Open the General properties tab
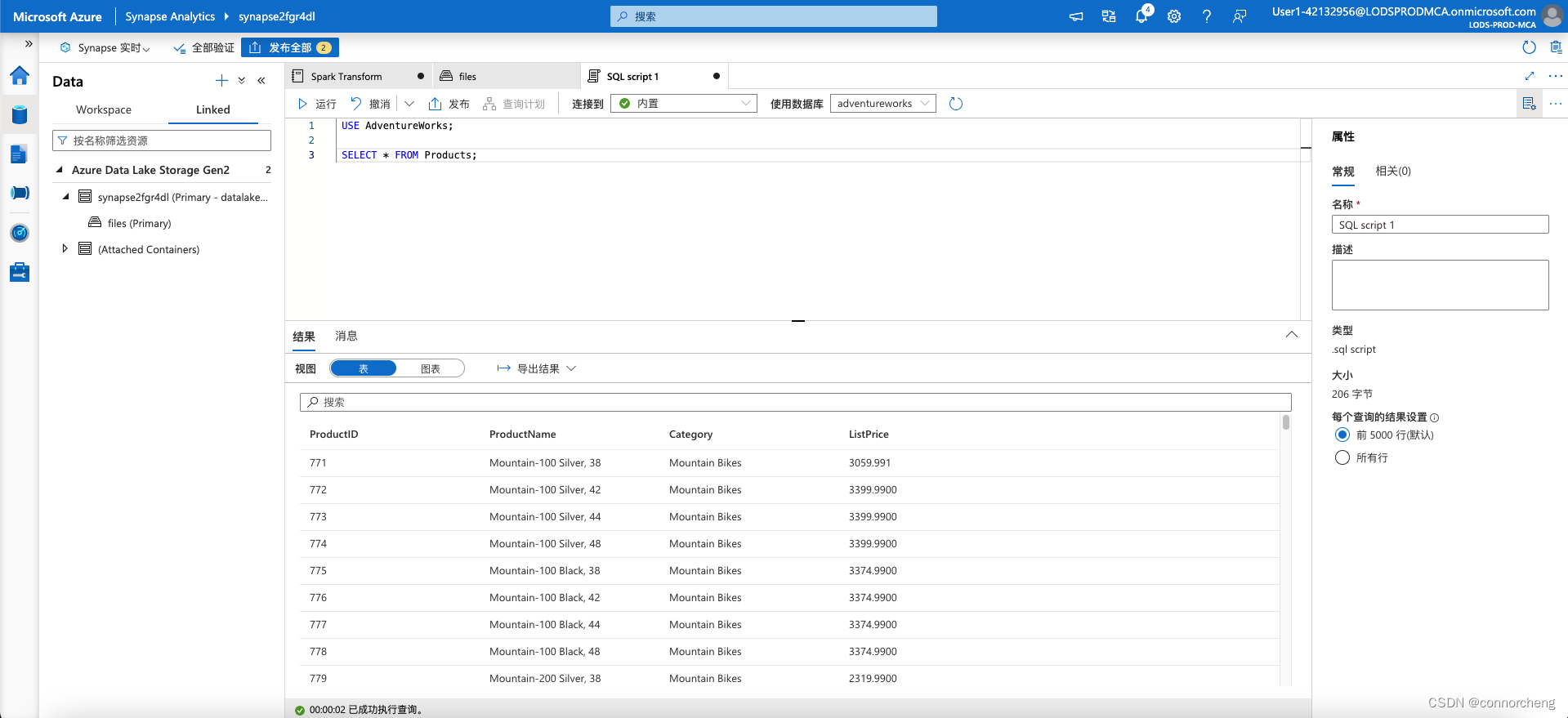 1343,171
